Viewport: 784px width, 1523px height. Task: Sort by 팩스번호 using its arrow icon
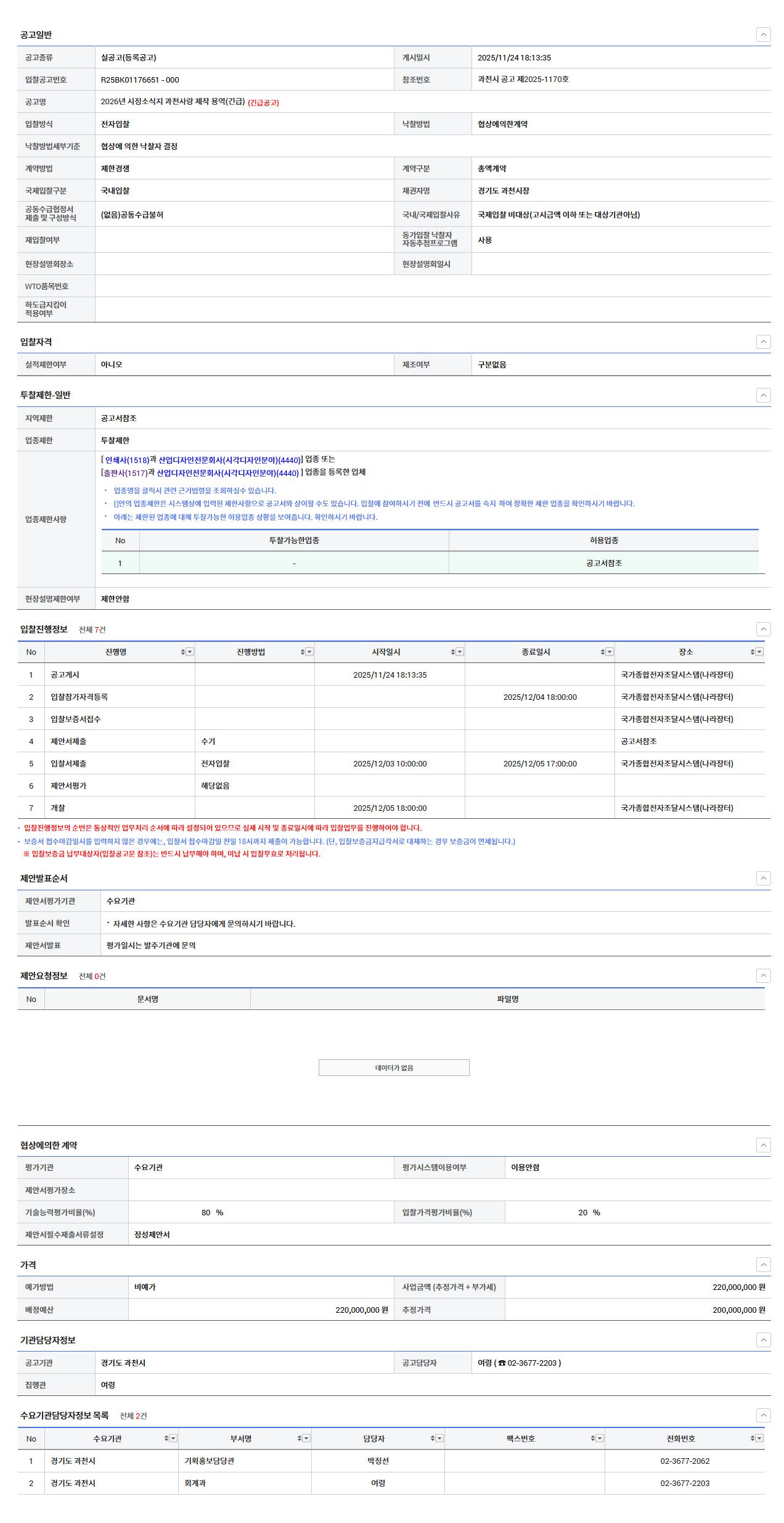pos(593,1439)
